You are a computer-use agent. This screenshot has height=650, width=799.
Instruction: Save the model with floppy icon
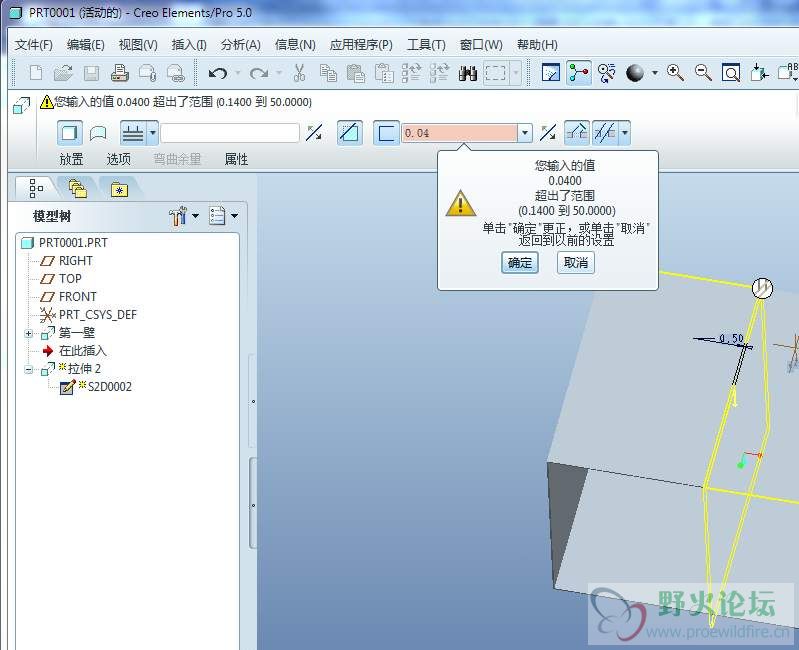(91, 73)
